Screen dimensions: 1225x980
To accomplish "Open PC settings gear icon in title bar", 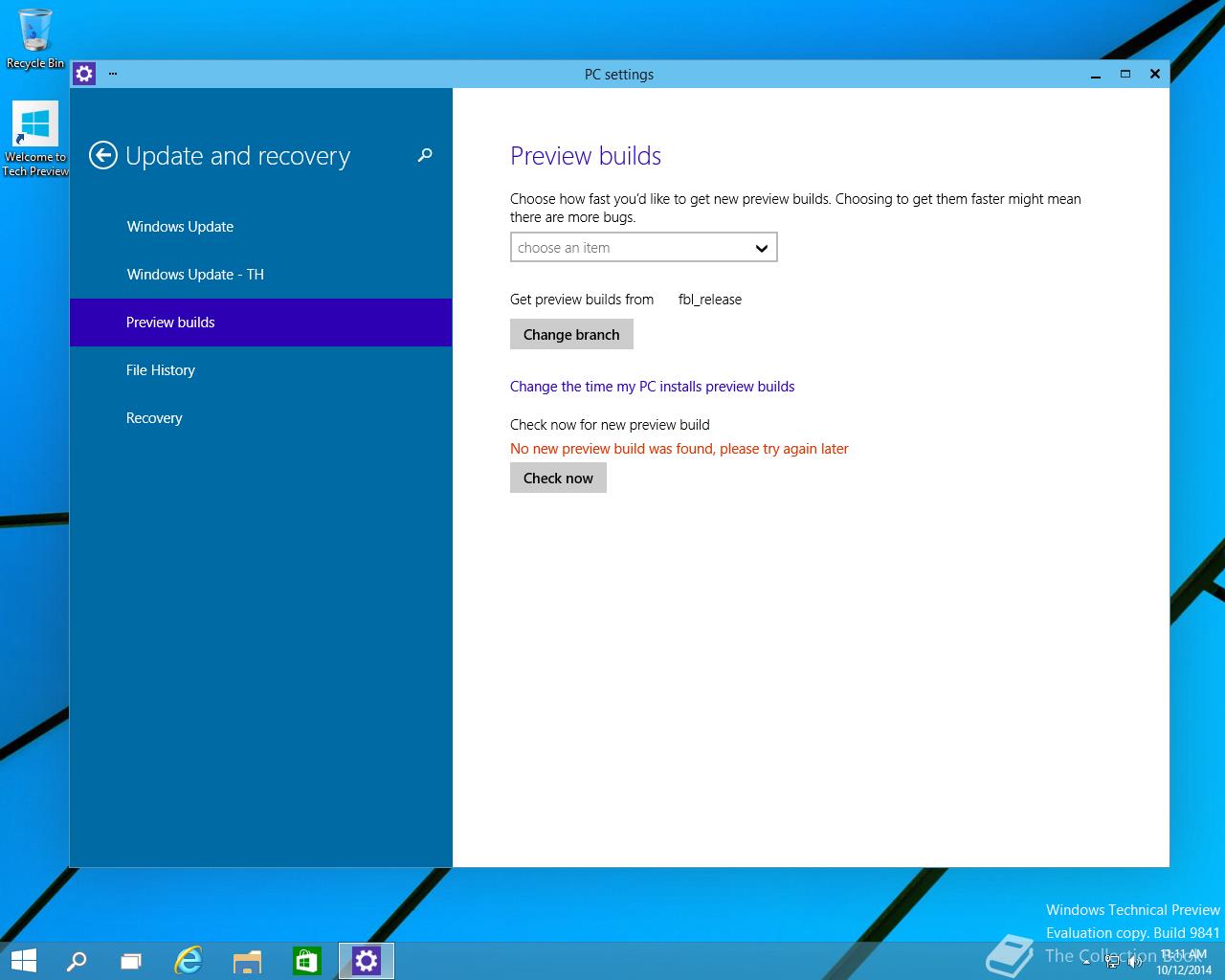I will click(x=84, y=74).
